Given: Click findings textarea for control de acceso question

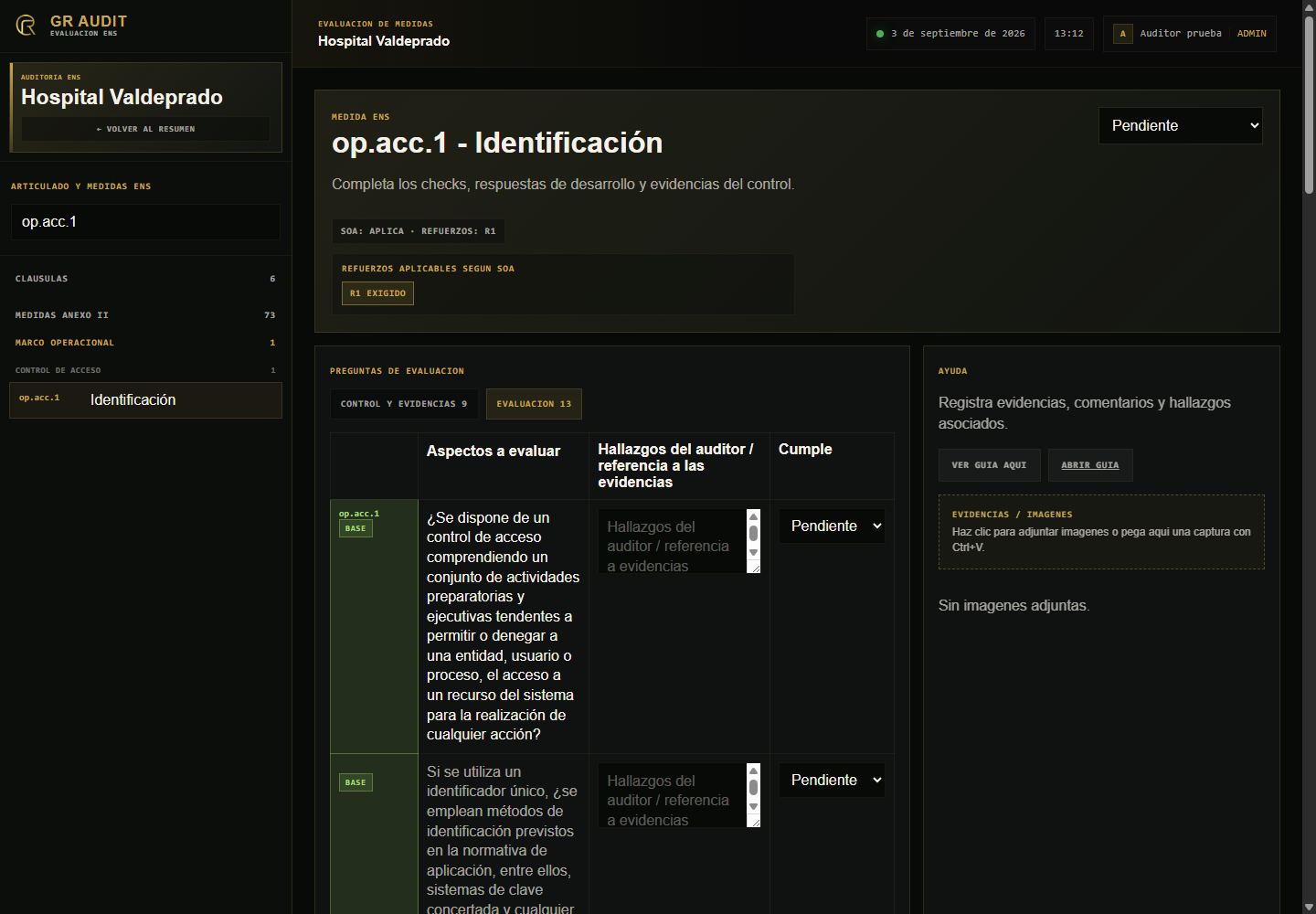Looking at the screenshot, I should tap(679, 541).
